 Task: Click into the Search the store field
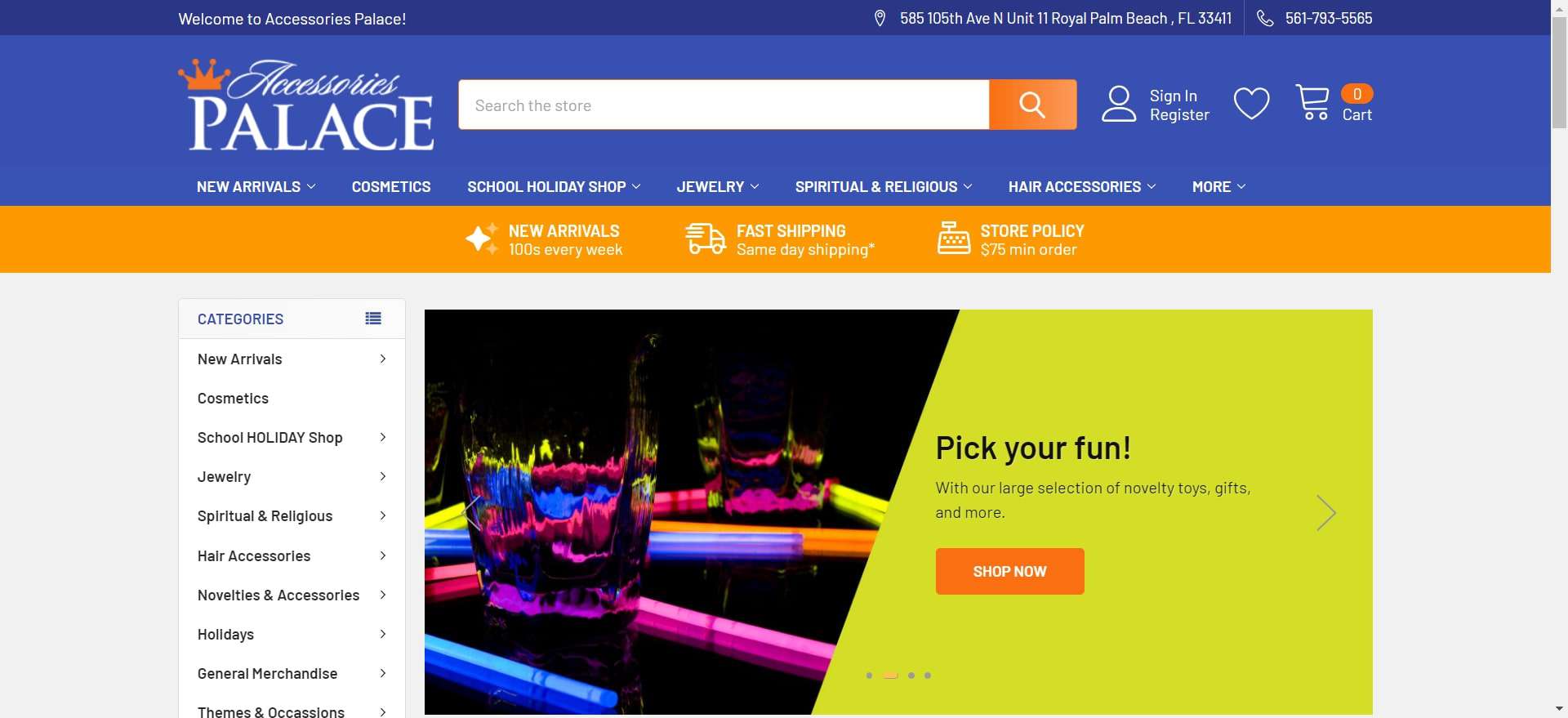(x=724, y=105)
